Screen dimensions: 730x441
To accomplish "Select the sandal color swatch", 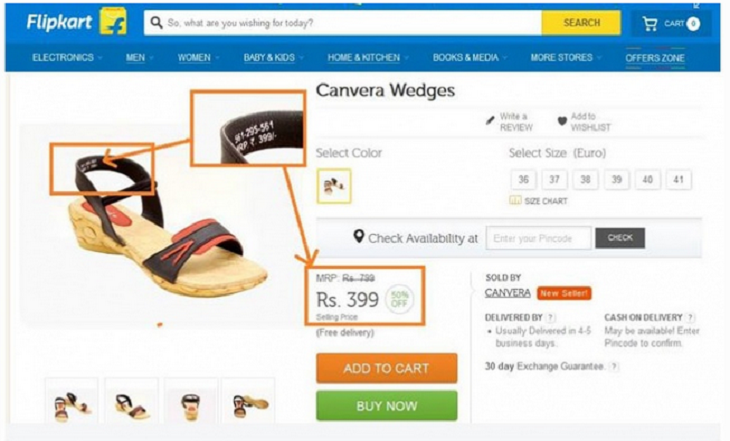I will tap(334, 184).
